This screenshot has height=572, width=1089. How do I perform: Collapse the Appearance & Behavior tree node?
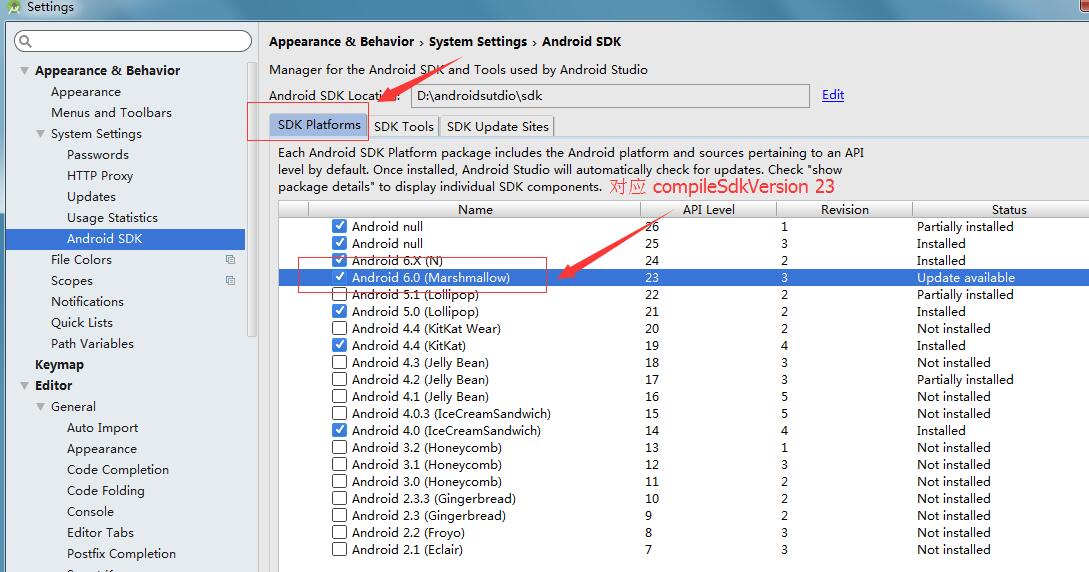[24, 71]
